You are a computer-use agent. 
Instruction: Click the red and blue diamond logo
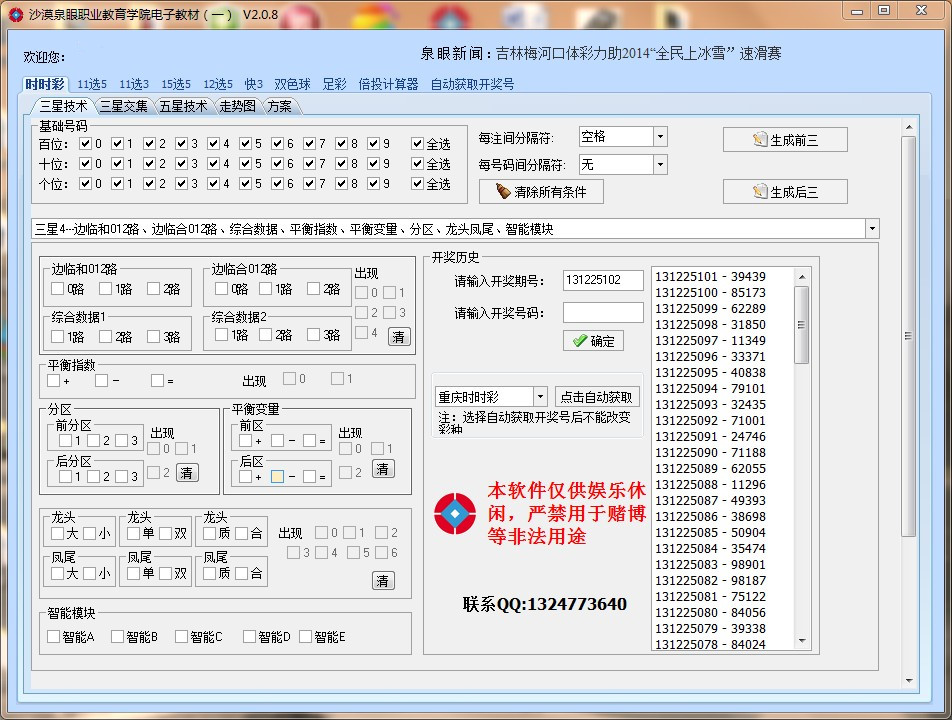point(455,514)
